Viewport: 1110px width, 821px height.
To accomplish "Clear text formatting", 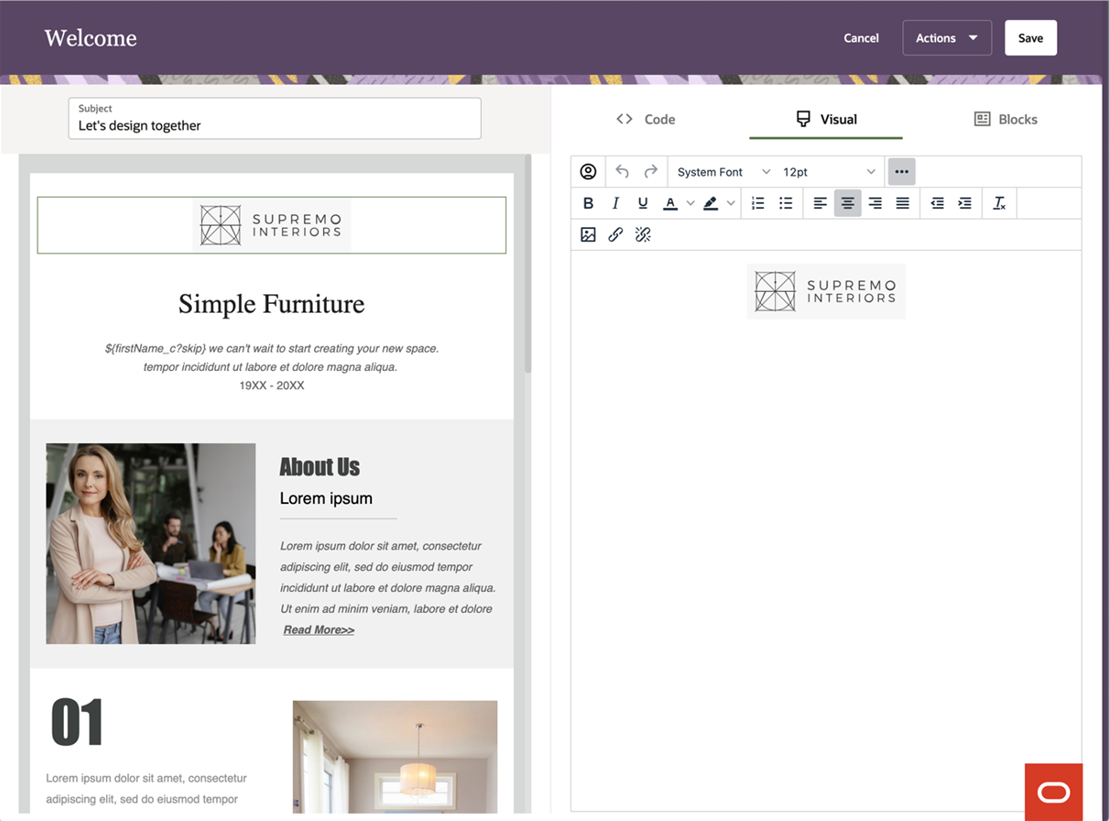I will click(999, 203).
